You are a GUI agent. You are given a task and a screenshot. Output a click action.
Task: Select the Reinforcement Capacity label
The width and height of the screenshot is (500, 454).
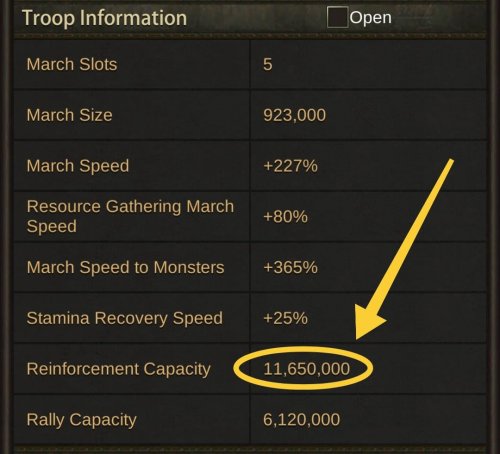(119, 369)
